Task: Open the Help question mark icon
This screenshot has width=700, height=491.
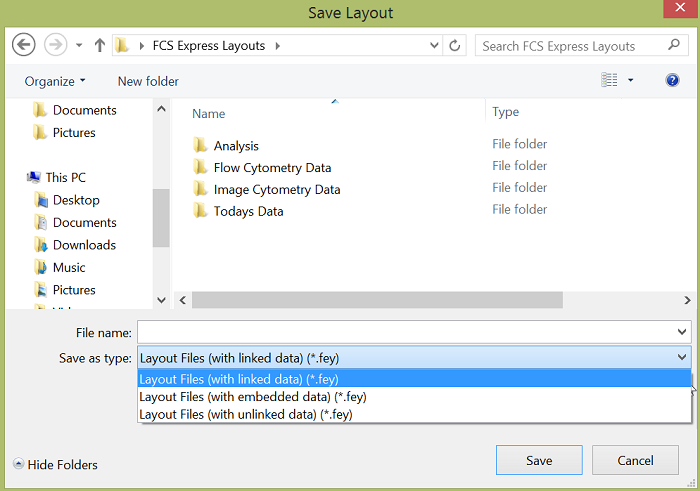Action: click(672, 80)
